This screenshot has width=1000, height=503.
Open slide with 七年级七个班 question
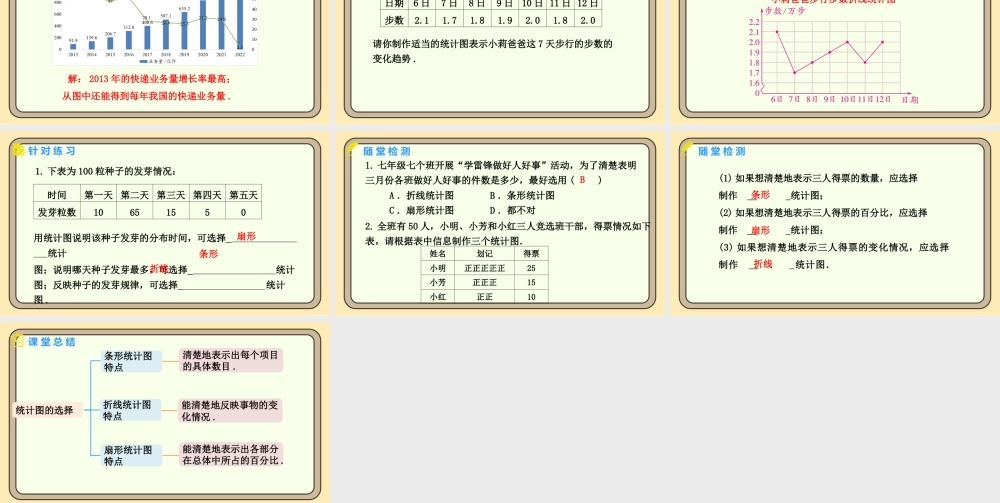coord(499,223)
